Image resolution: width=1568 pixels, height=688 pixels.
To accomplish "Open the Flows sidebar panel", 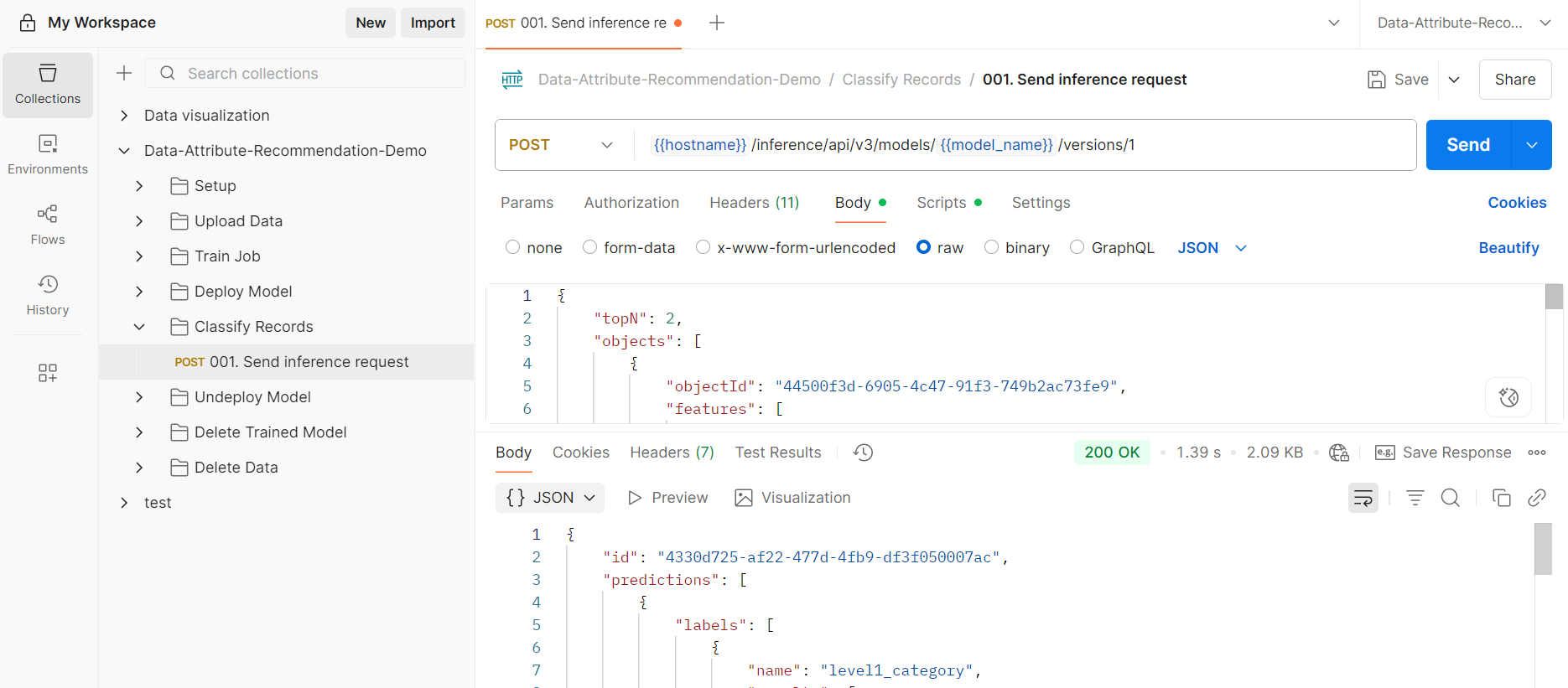I will (48, 225).
